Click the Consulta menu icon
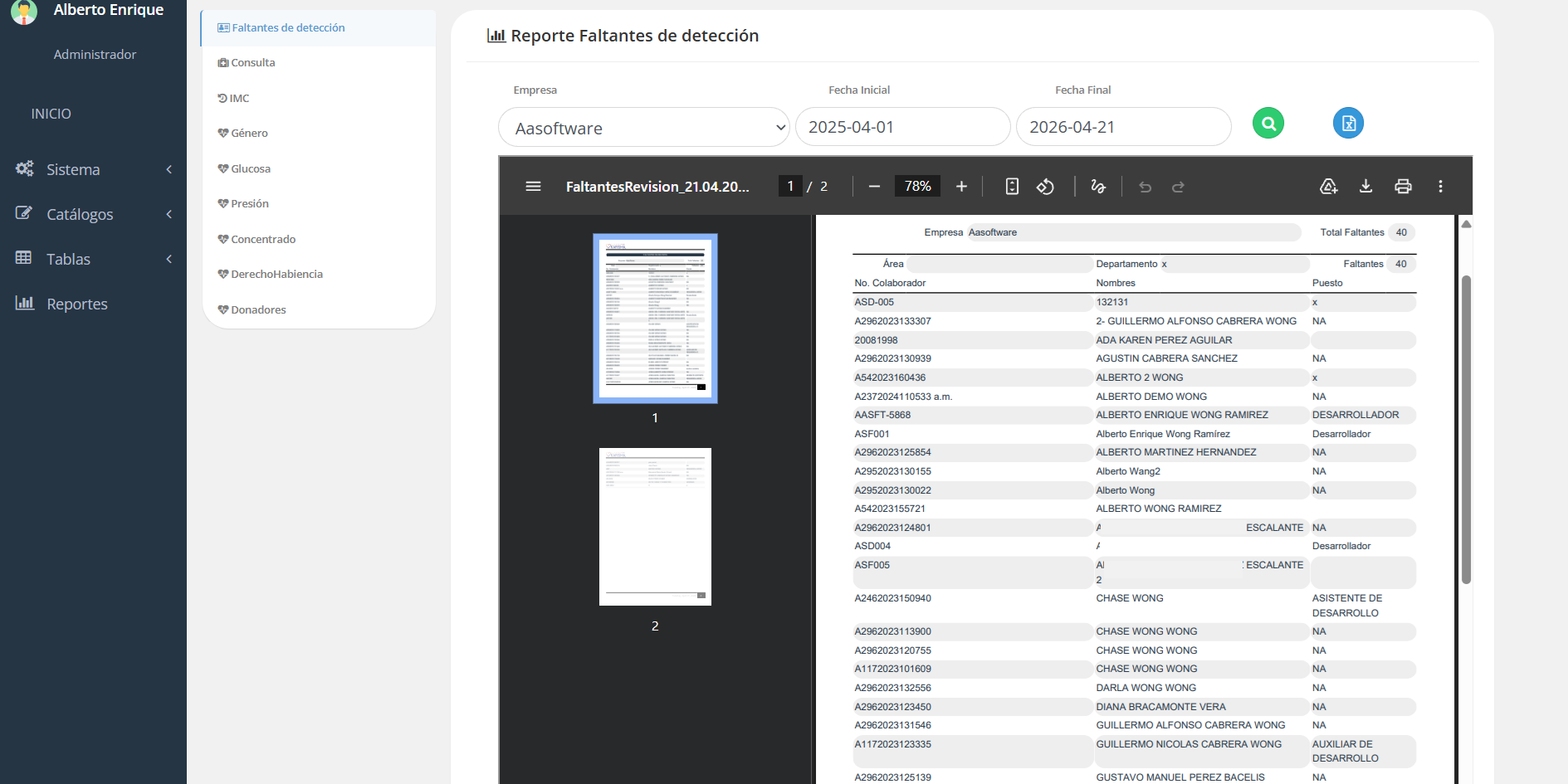This screenshot has height=784, width=1568. [x=223, y=63]
